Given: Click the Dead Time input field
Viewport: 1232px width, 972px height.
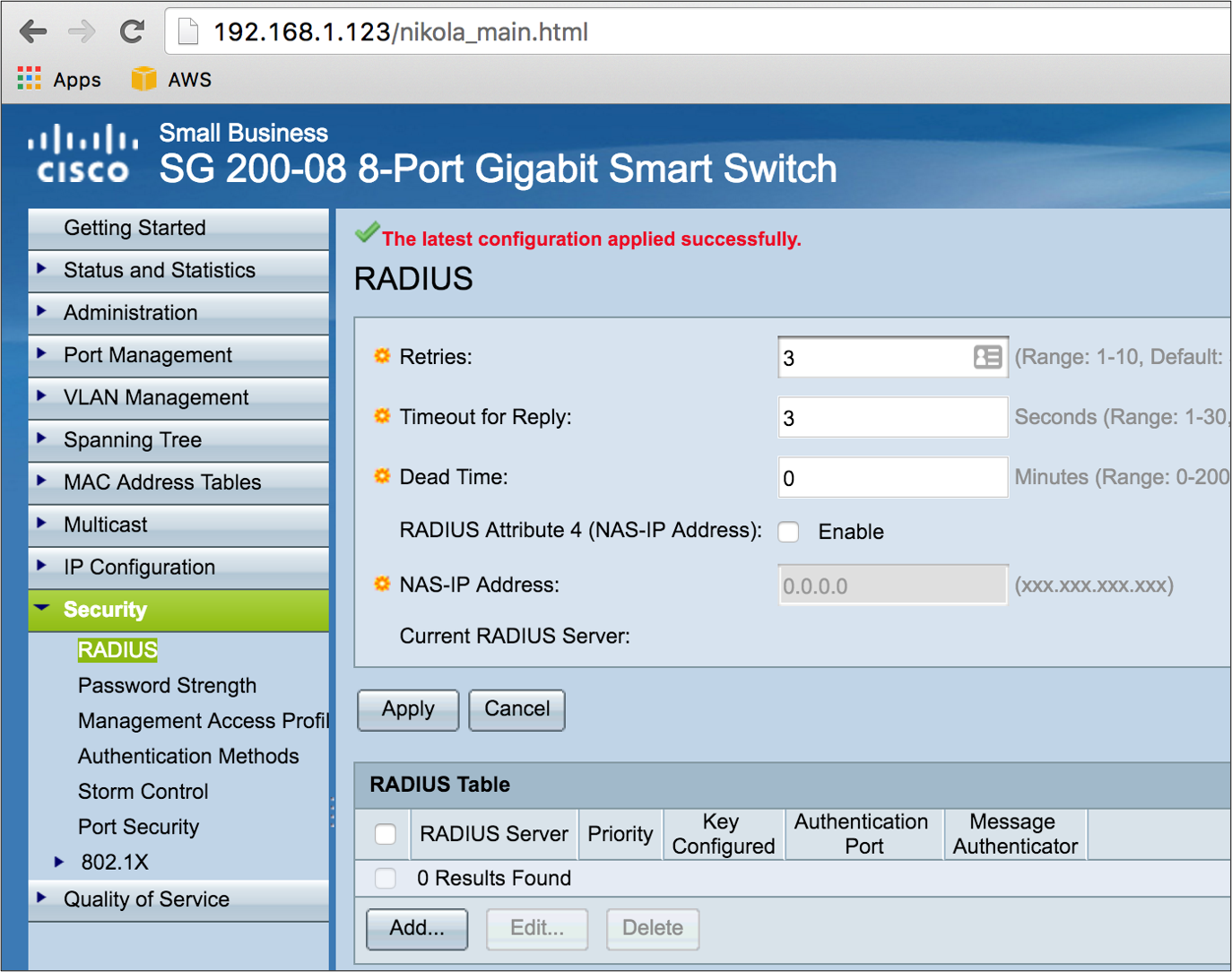Looking at the screenshot, I should [x=892, y=478].
